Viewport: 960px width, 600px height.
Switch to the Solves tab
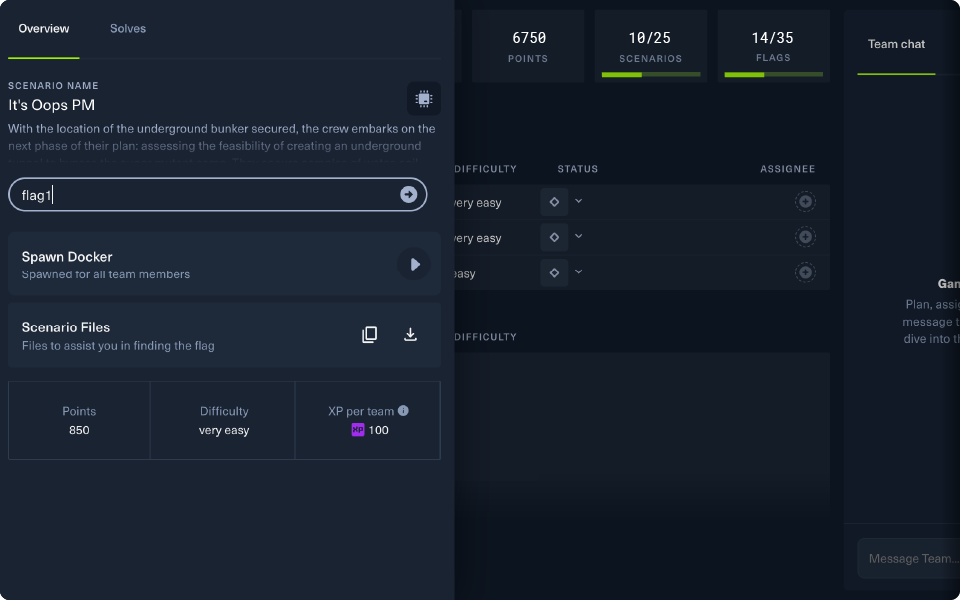(x=128, y=29)
